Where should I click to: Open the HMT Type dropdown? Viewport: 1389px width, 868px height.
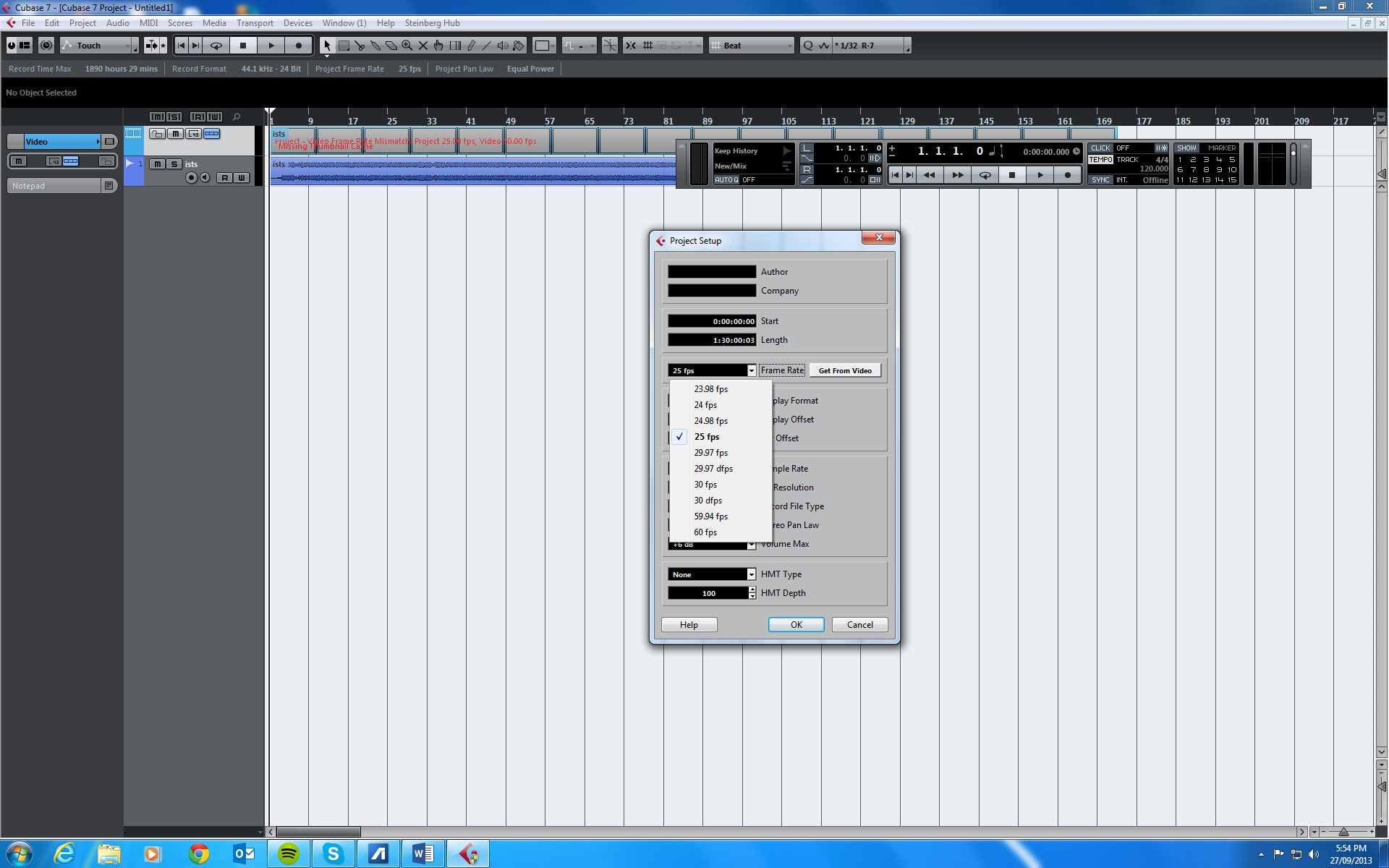pos(751,574)
